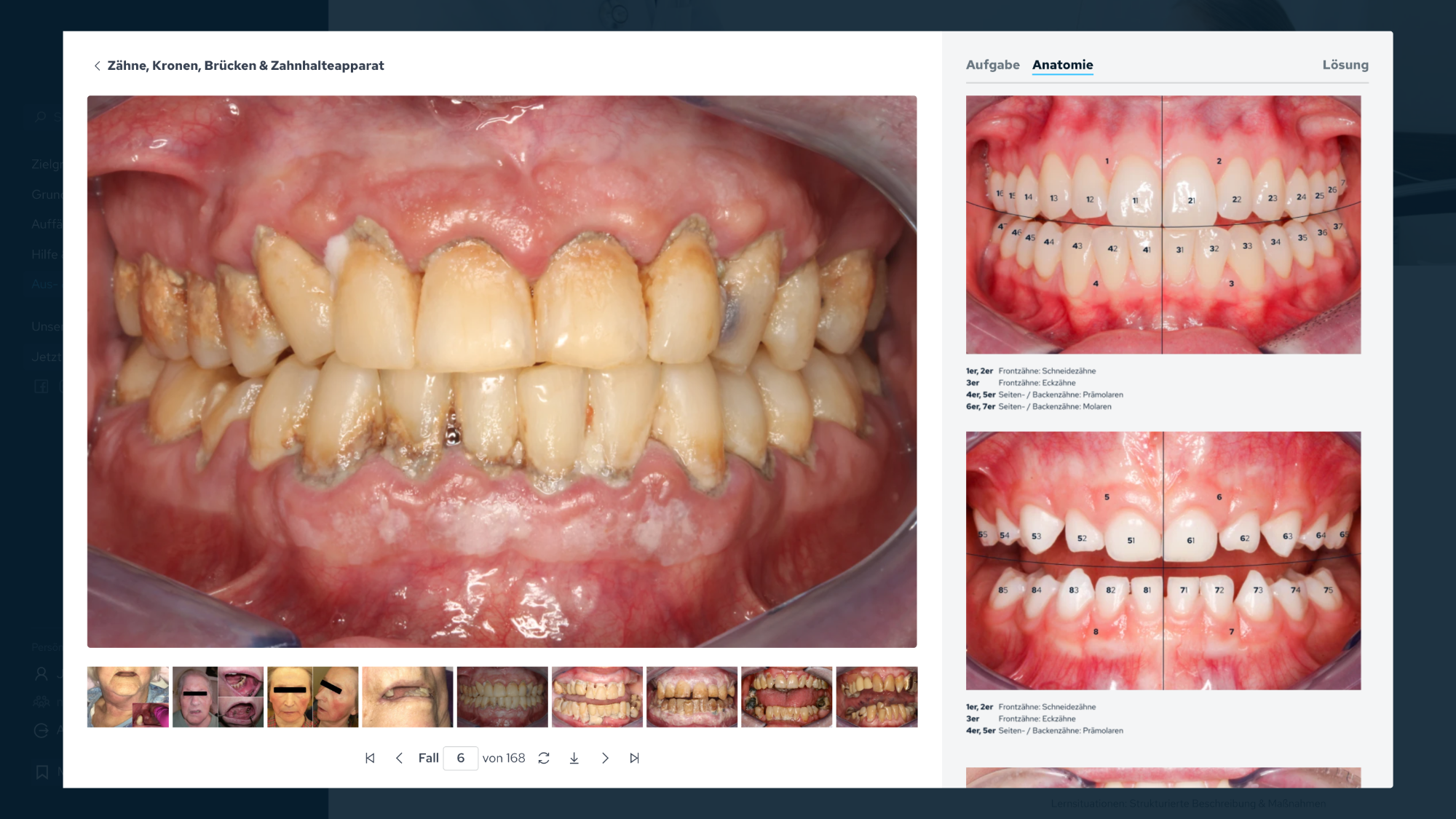Go to the previous case arrow

pos(399,758)
